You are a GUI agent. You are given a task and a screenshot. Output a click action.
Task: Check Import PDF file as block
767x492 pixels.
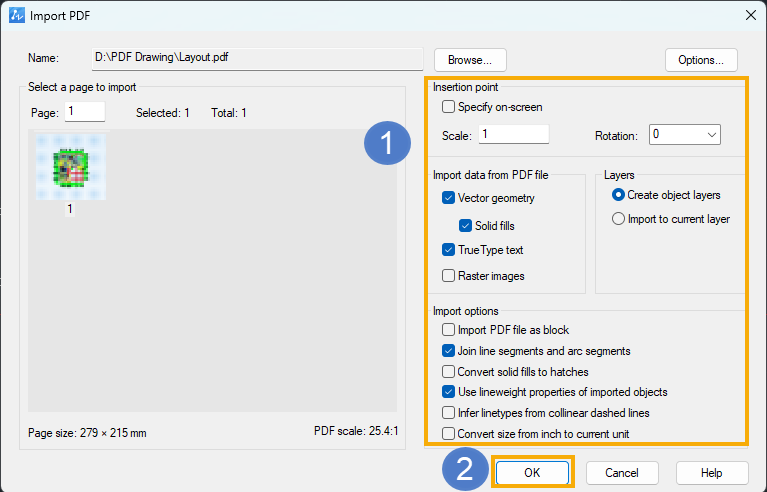[449, 330]
